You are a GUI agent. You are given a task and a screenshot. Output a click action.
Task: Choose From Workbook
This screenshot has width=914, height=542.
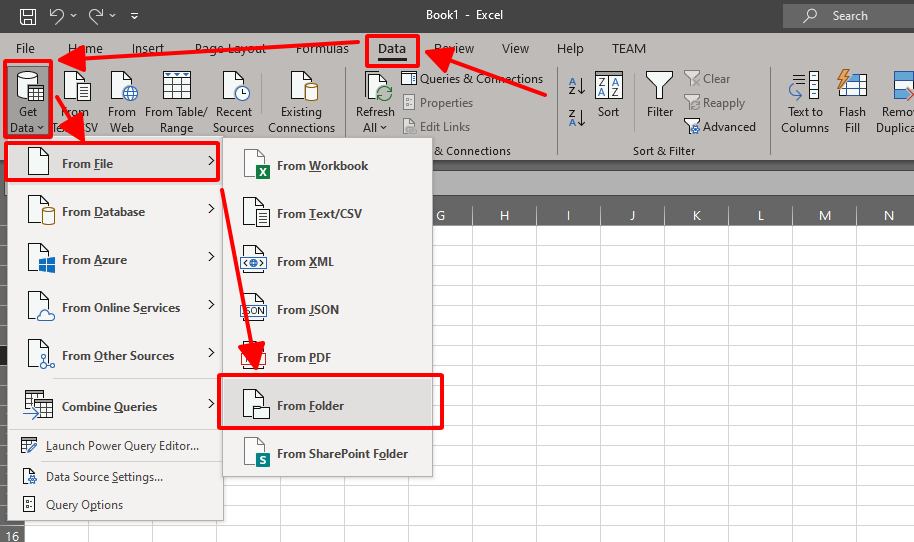pyautogui.click(x=328, y=166)
